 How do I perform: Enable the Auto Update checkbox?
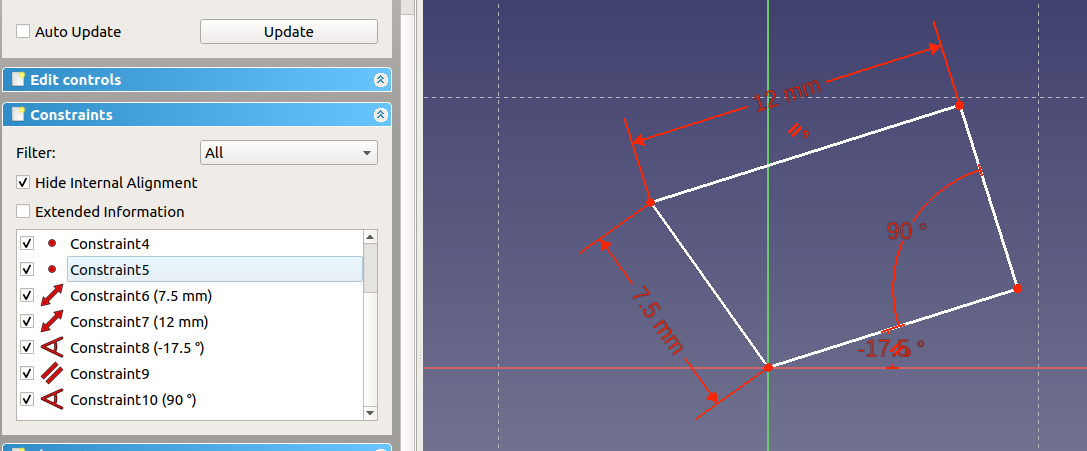click(23, 32)
